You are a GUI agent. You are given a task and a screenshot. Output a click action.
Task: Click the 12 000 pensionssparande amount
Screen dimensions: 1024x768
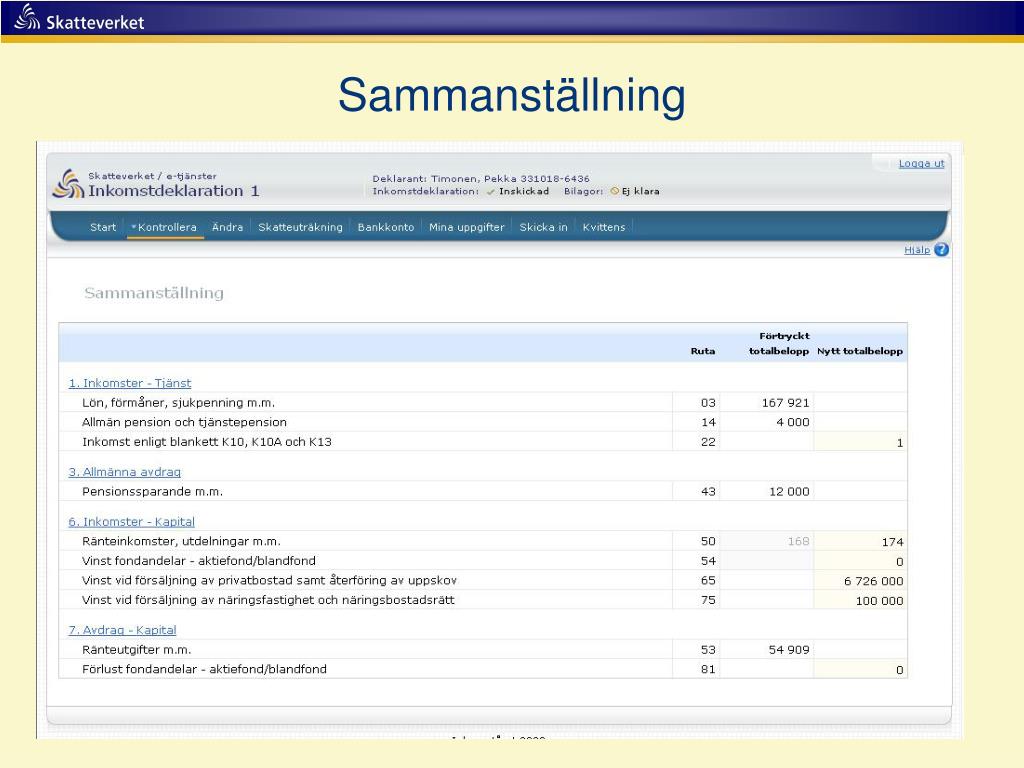pyautogui.click(x=789, y=492)
